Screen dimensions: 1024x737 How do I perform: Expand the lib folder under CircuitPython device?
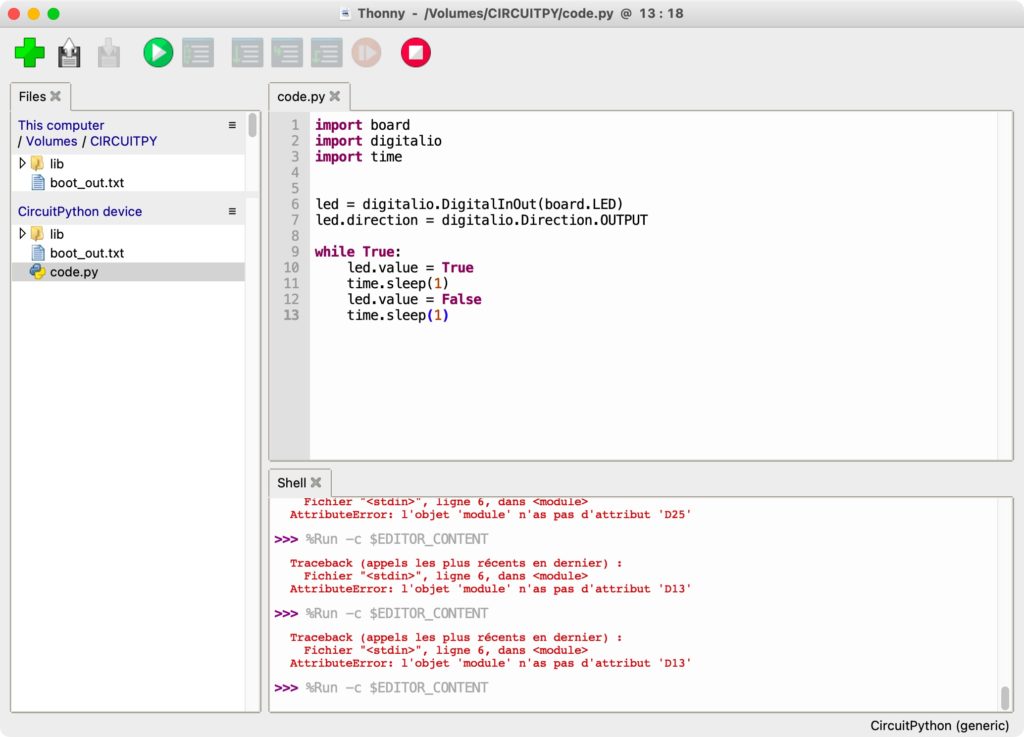coord(23,233)
